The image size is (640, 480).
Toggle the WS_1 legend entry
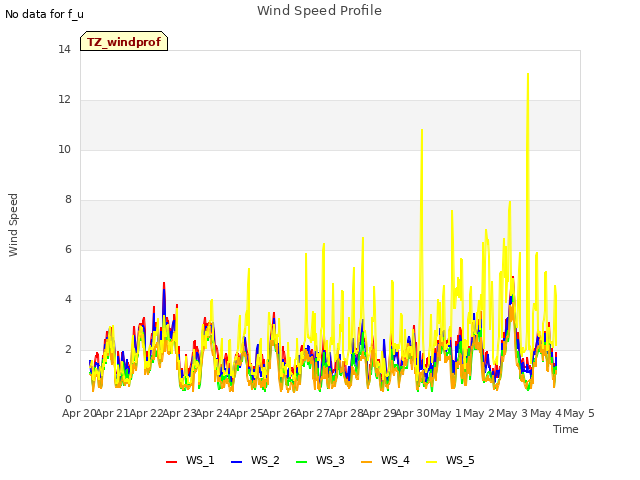[x=190, y=460]
